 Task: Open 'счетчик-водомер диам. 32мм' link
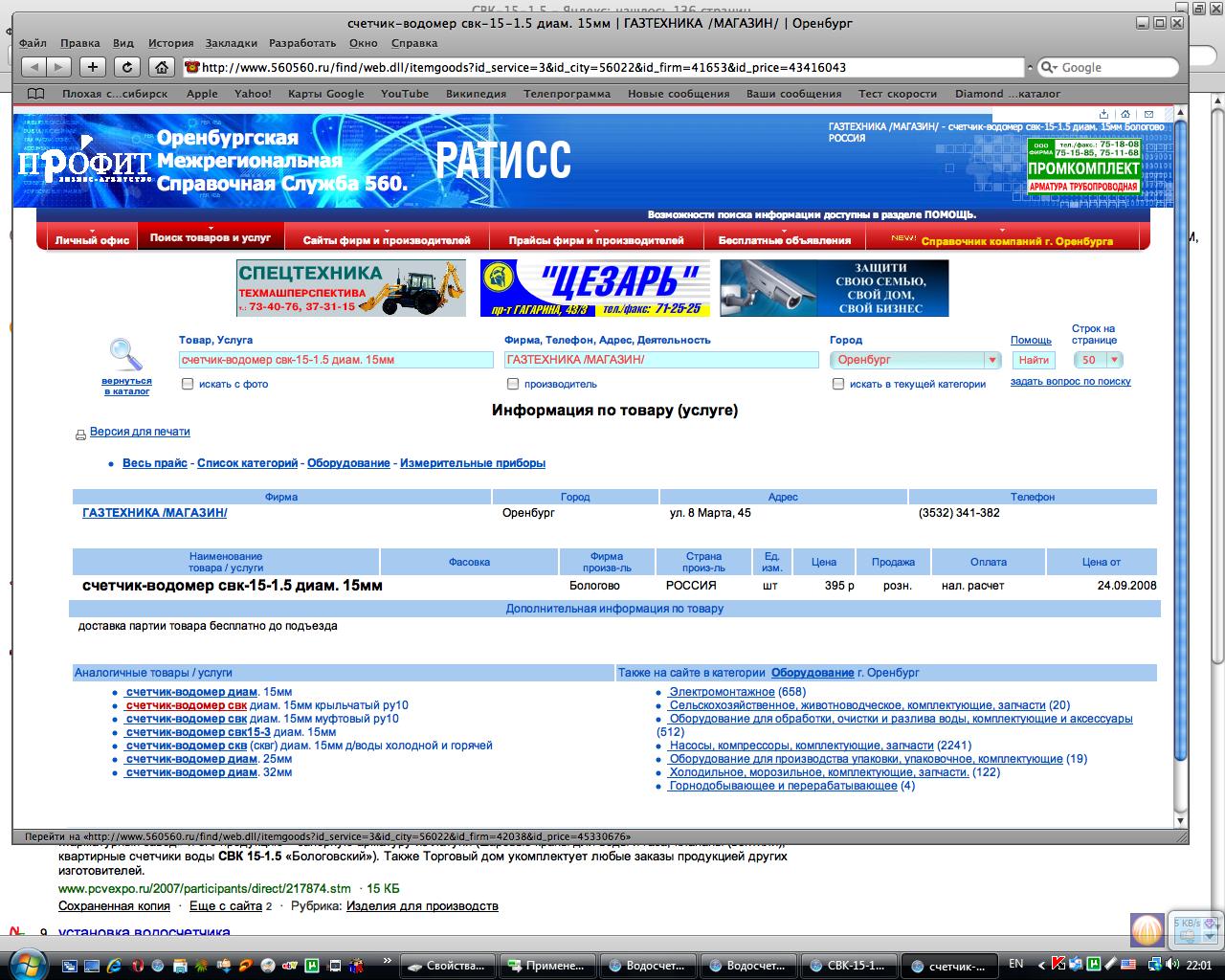[x=191, y=772]
